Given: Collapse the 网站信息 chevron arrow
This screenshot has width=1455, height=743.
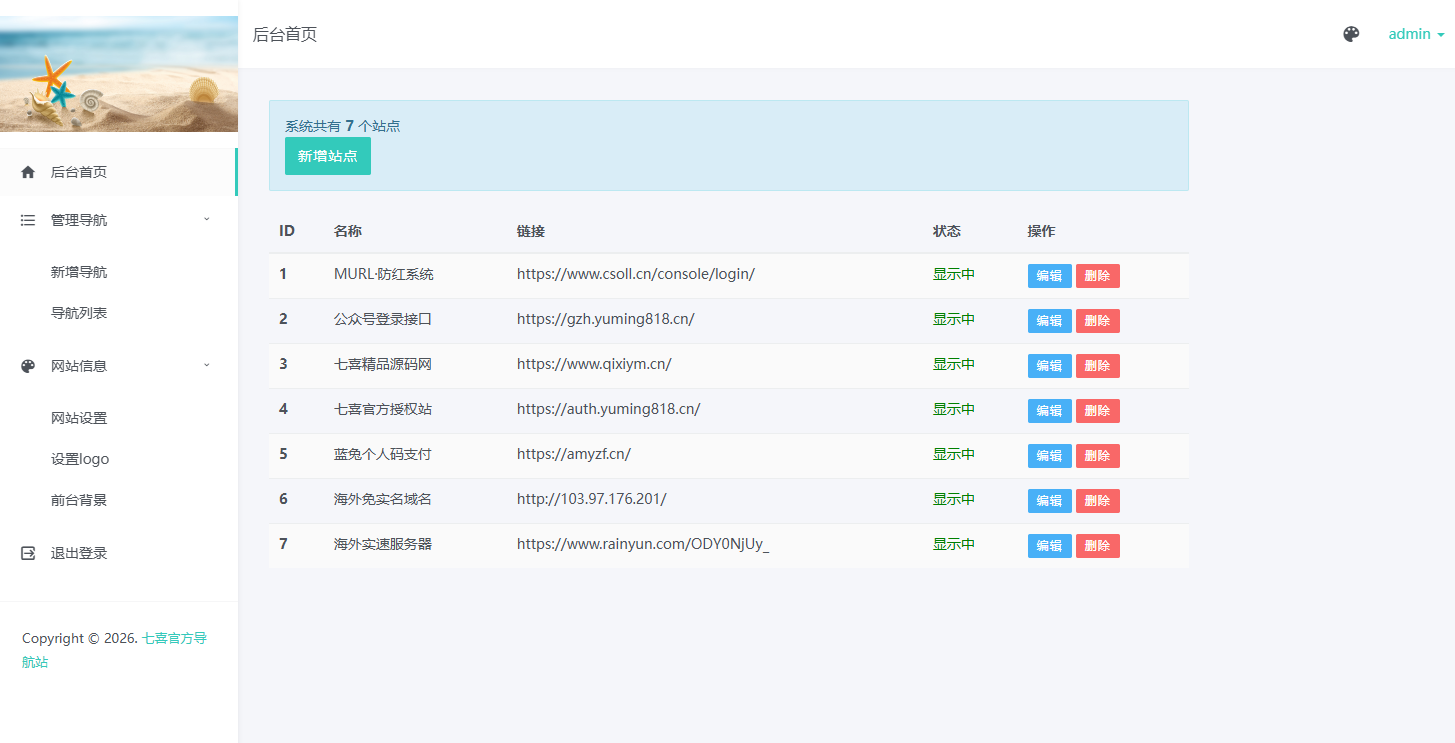Looking at the screenshot, I should coord(207,365).
